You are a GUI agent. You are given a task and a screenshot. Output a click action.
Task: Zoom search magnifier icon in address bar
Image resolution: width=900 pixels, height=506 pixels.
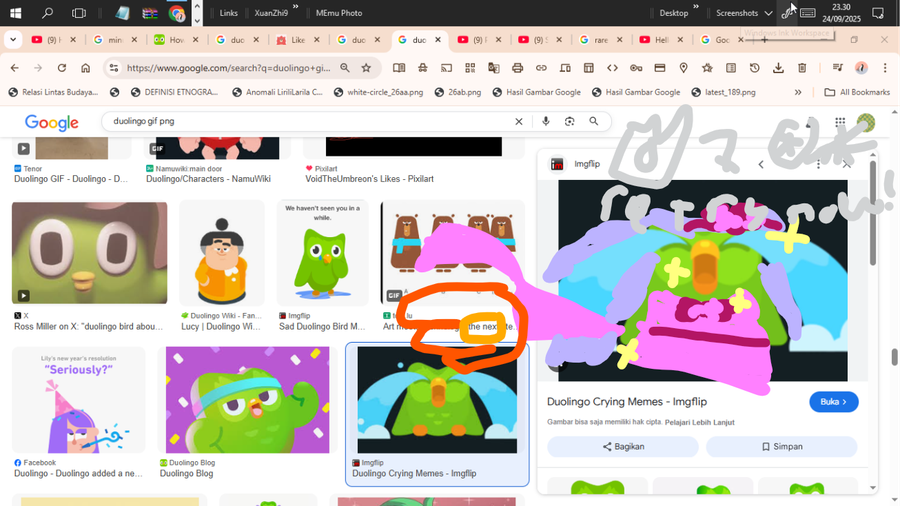coord(345,68)
